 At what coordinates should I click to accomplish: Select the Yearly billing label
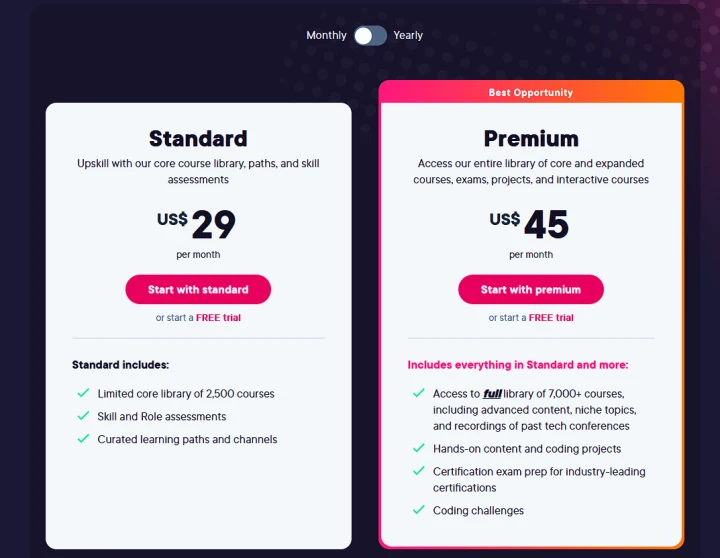[408, 35]
